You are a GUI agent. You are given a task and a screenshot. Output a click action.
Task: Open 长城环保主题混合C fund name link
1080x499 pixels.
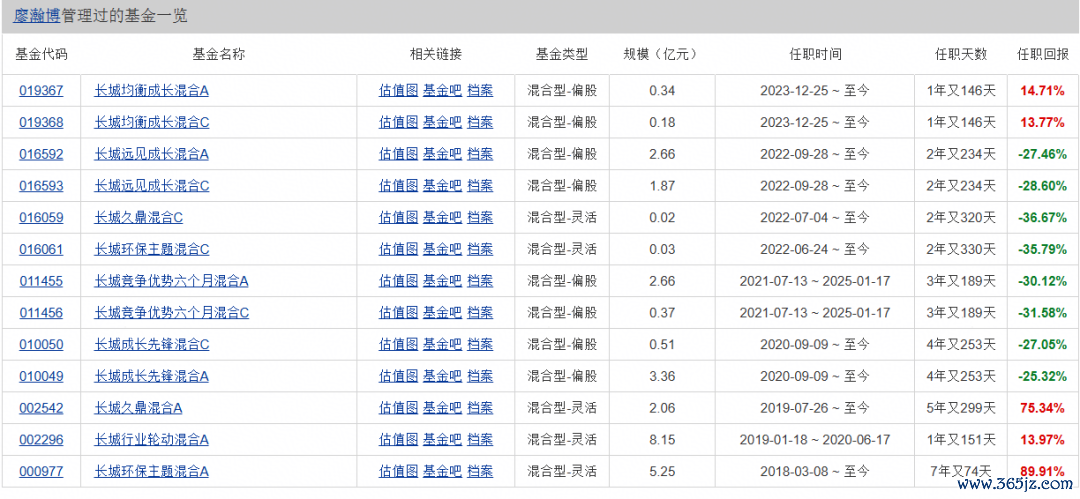[x=152, y=249]
